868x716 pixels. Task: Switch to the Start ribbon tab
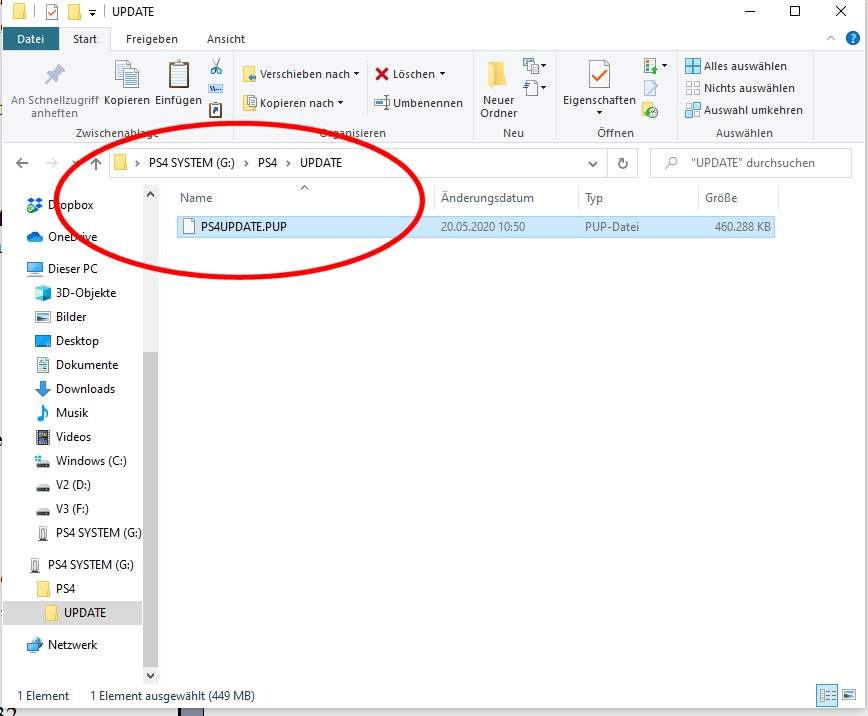coord(85,39)
